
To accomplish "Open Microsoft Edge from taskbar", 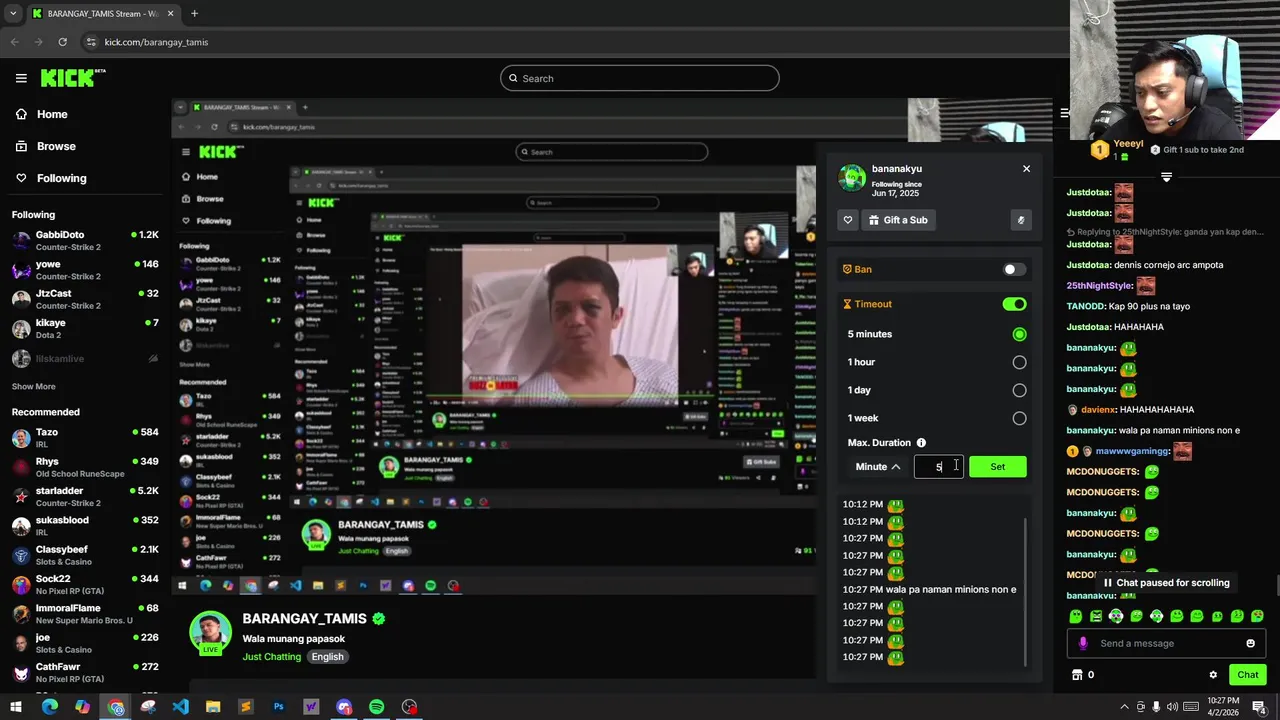I will click(49, 707).
